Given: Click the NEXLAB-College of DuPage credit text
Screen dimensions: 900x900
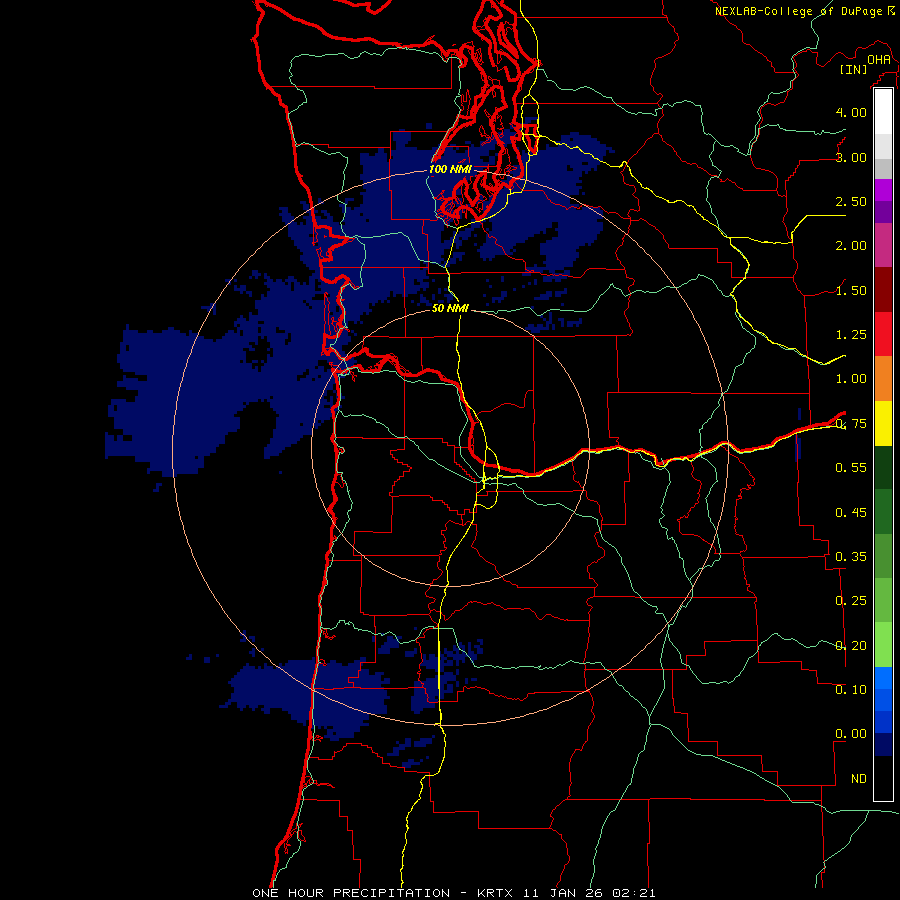Looking at the screenshot, I should pos(798,11).
